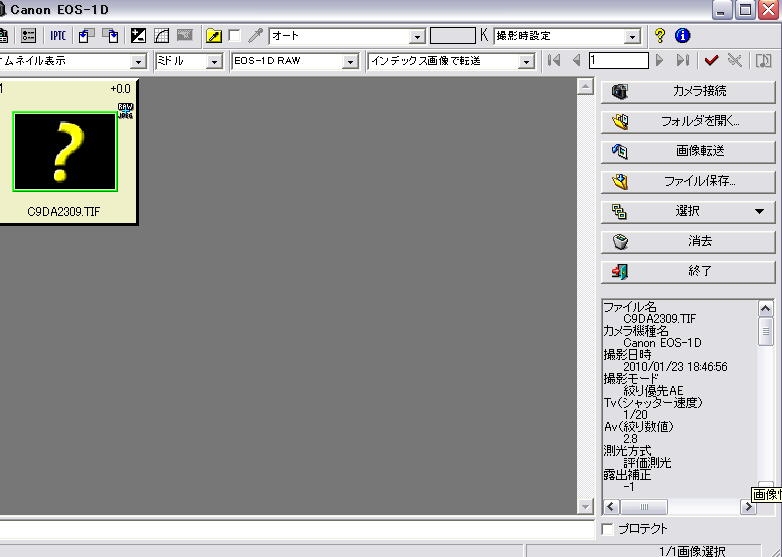Click info panel scroll-right arrow

(x=748, y=507)
